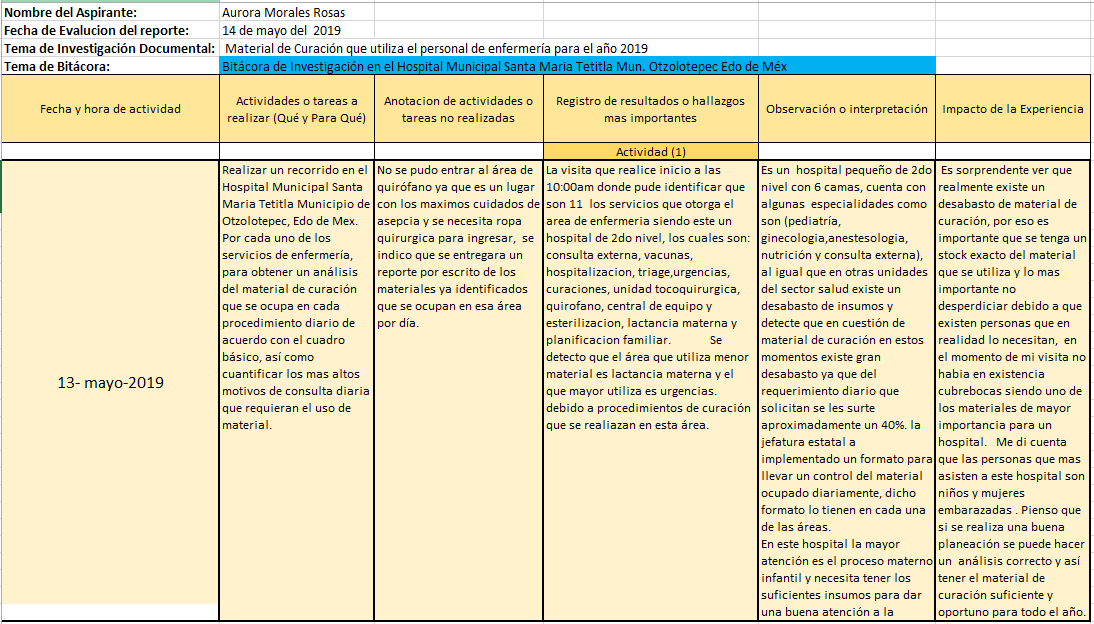Click the blue 'Bitácora de Investigación' highlighted cell
The width and height of the screenshot is (1094, 624).
pyautogui.click(x=577, y=66)
